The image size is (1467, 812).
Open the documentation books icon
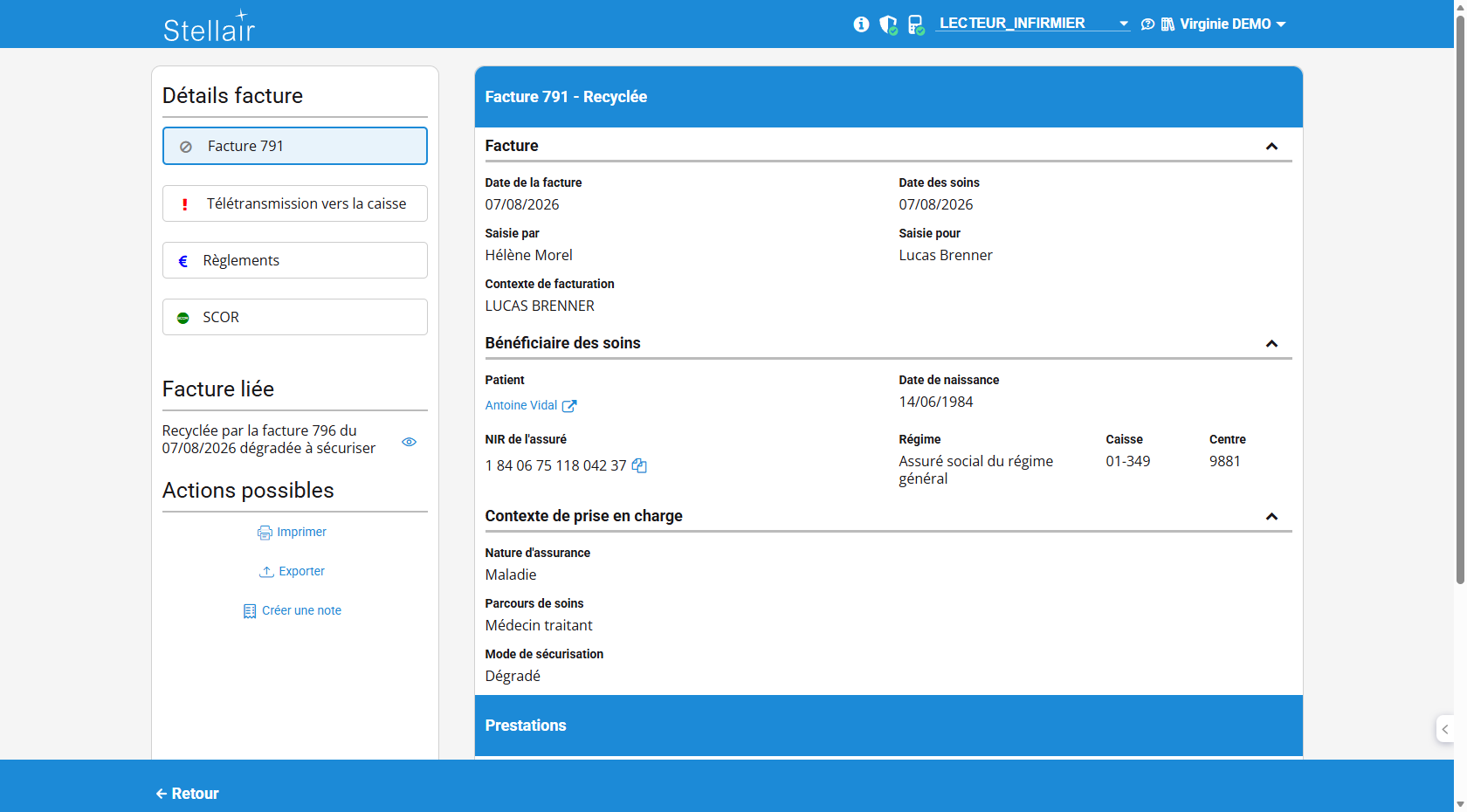point(1167,24)
